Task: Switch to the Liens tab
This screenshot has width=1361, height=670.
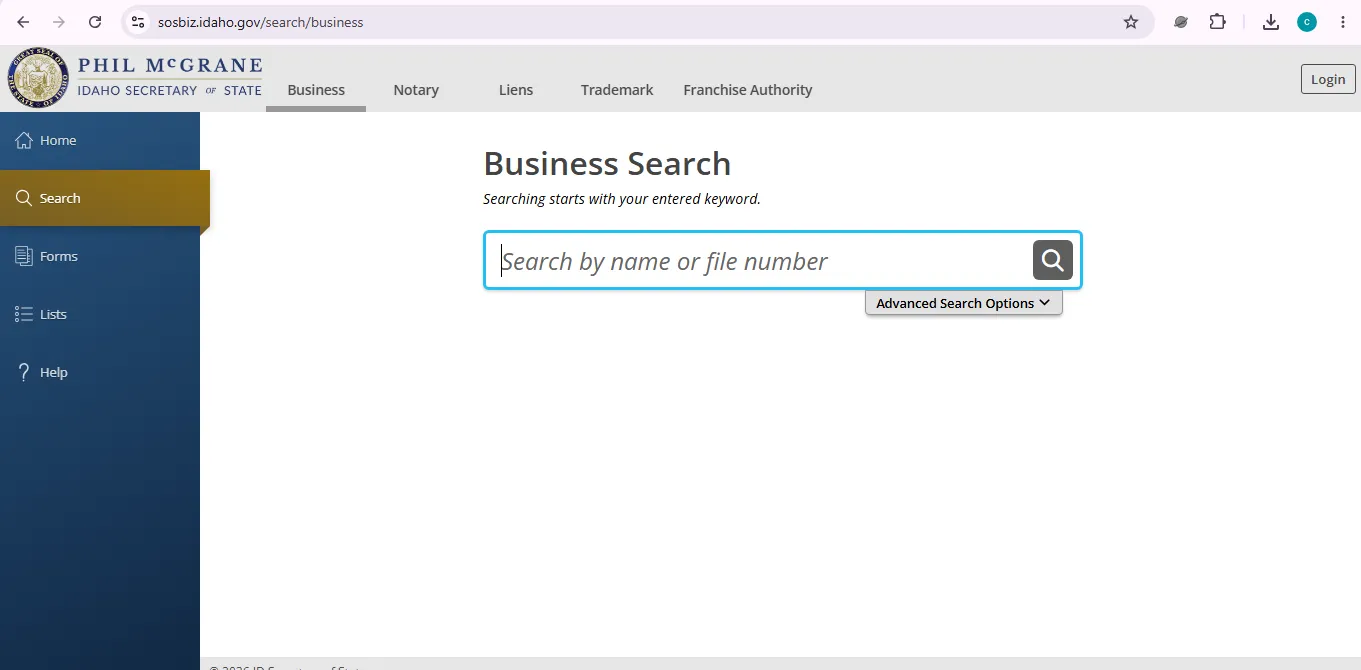Action: (x=516, y=90)
